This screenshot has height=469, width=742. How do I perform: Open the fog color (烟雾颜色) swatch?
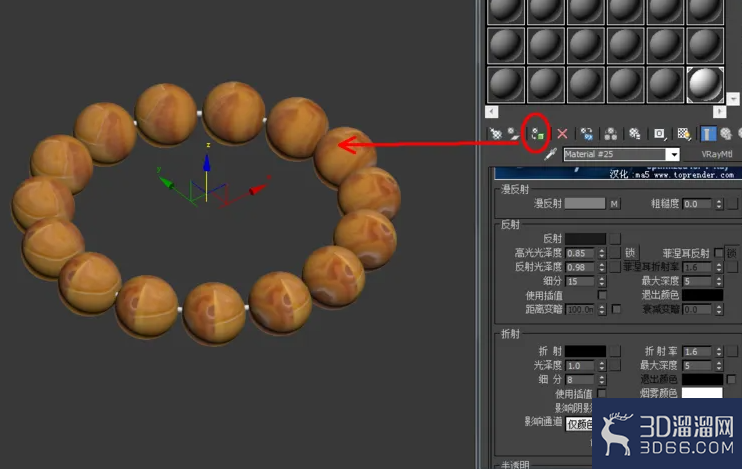702,393
